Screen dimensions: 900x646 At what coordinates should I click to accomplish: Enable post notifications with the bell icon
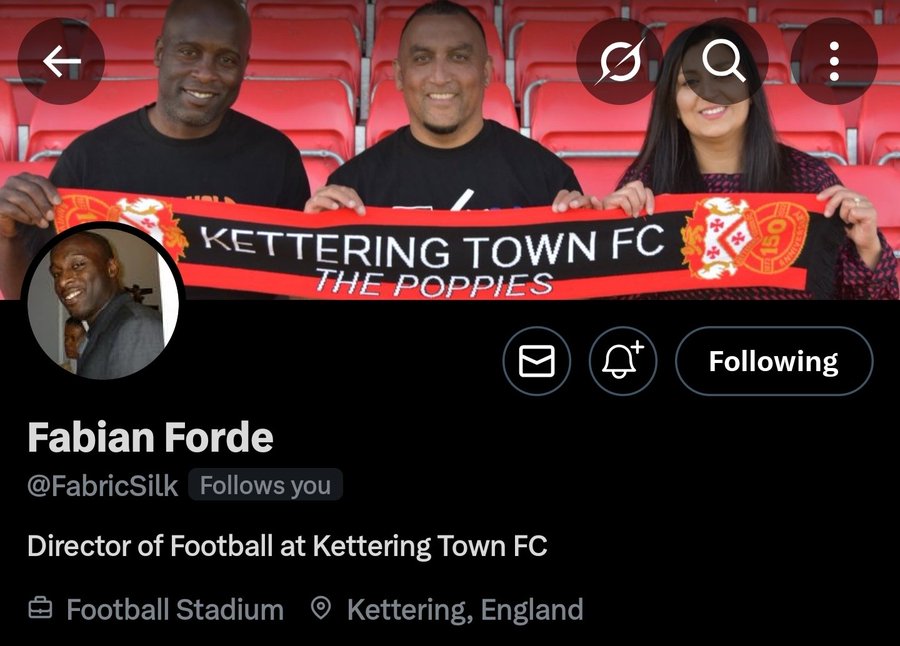[x=623, y=361]
